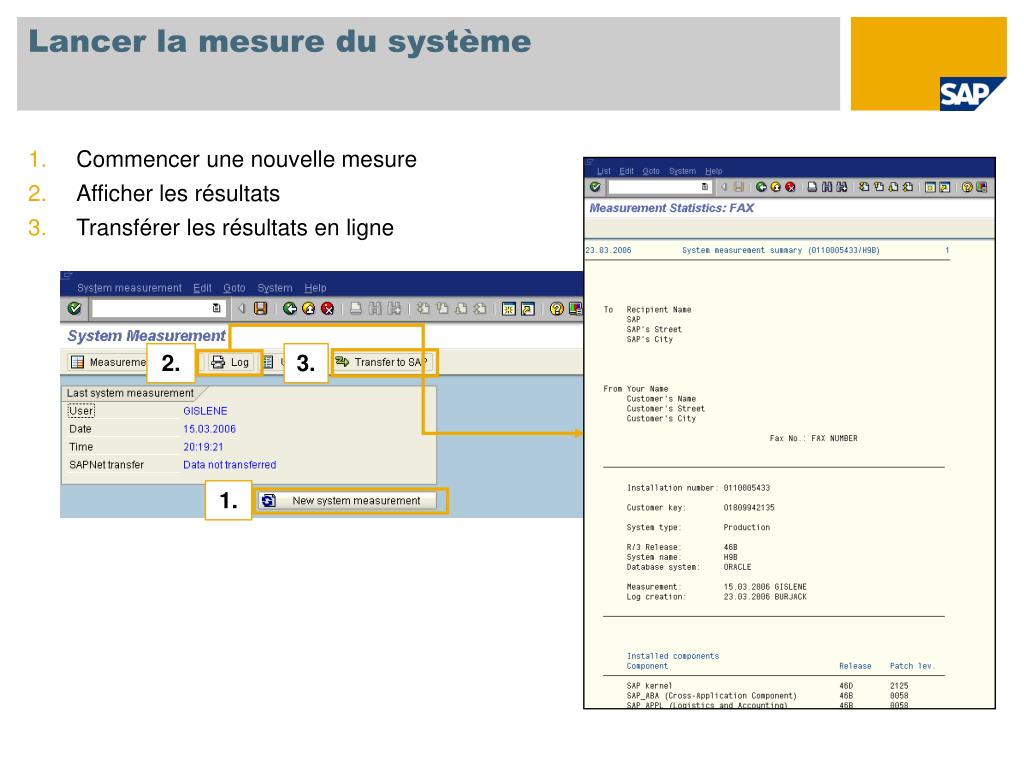Click the green Enter checkmark in System Measurement window

(x=74, y=308)
